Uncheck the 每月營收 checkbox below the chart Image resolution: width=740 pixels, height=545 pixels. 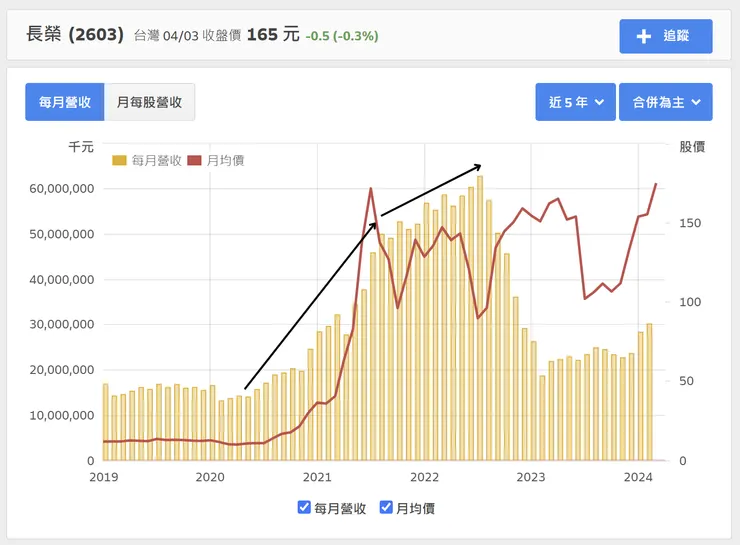(304, 508)
